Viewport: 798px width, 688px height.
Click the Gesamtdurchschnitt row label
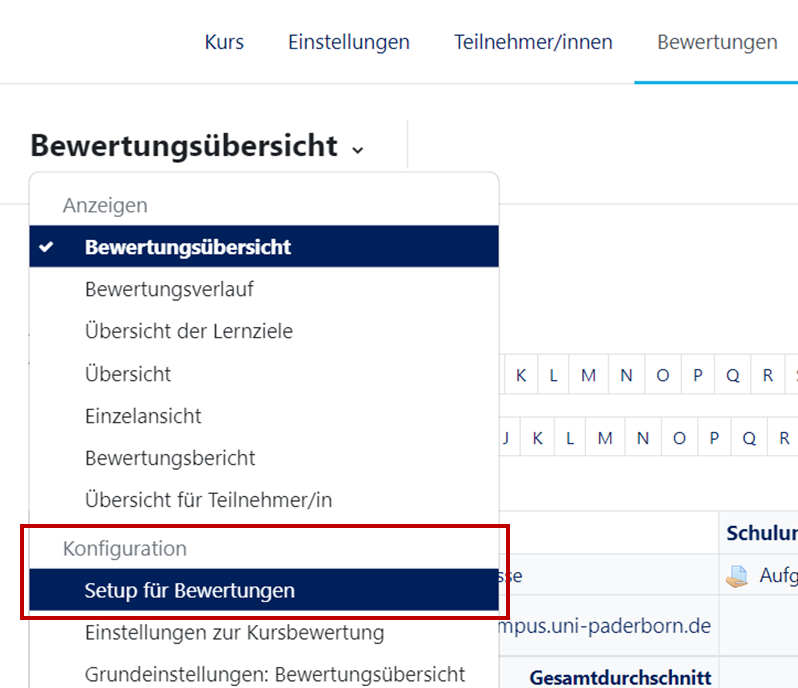click(x=620, y=678)
